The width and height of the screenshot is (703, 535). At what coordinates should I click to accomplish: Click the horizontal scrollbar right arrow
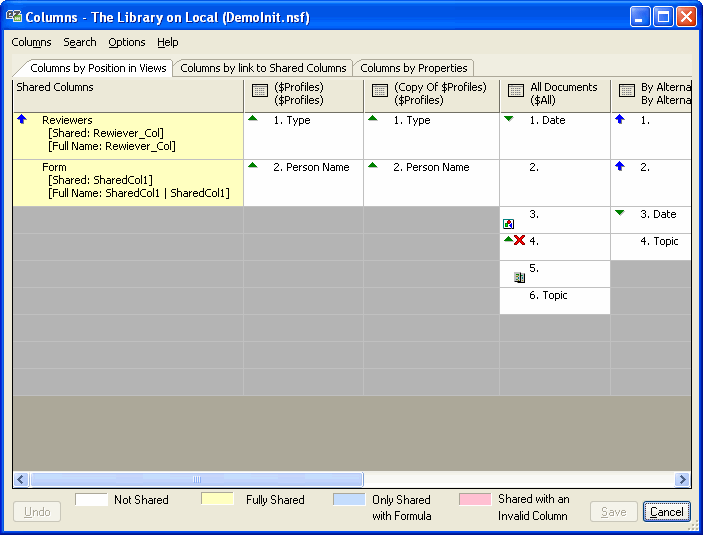click(683, 480)
